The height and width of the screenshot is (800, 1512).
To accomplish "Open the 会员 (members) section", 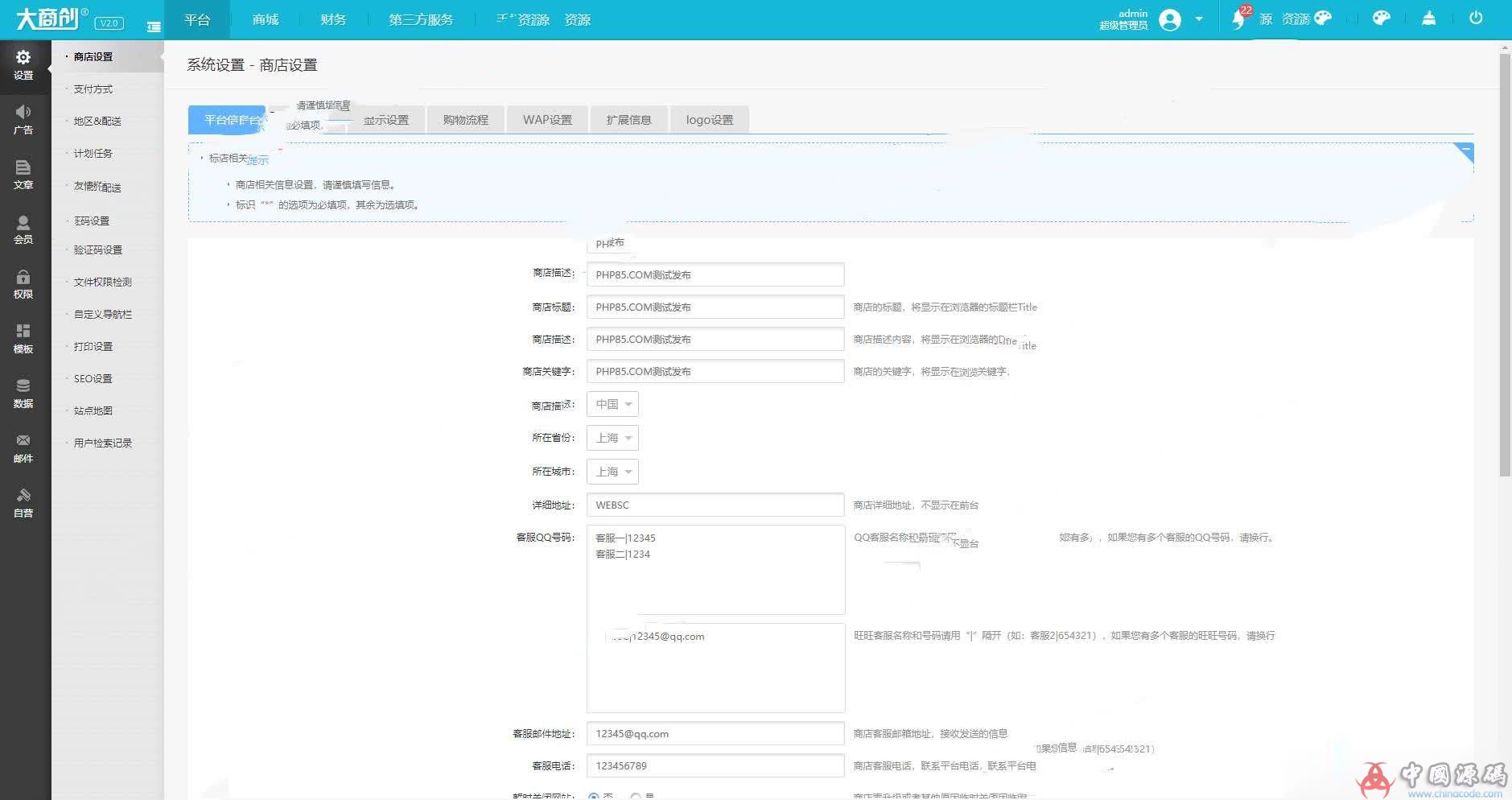I will coord(23,229).
